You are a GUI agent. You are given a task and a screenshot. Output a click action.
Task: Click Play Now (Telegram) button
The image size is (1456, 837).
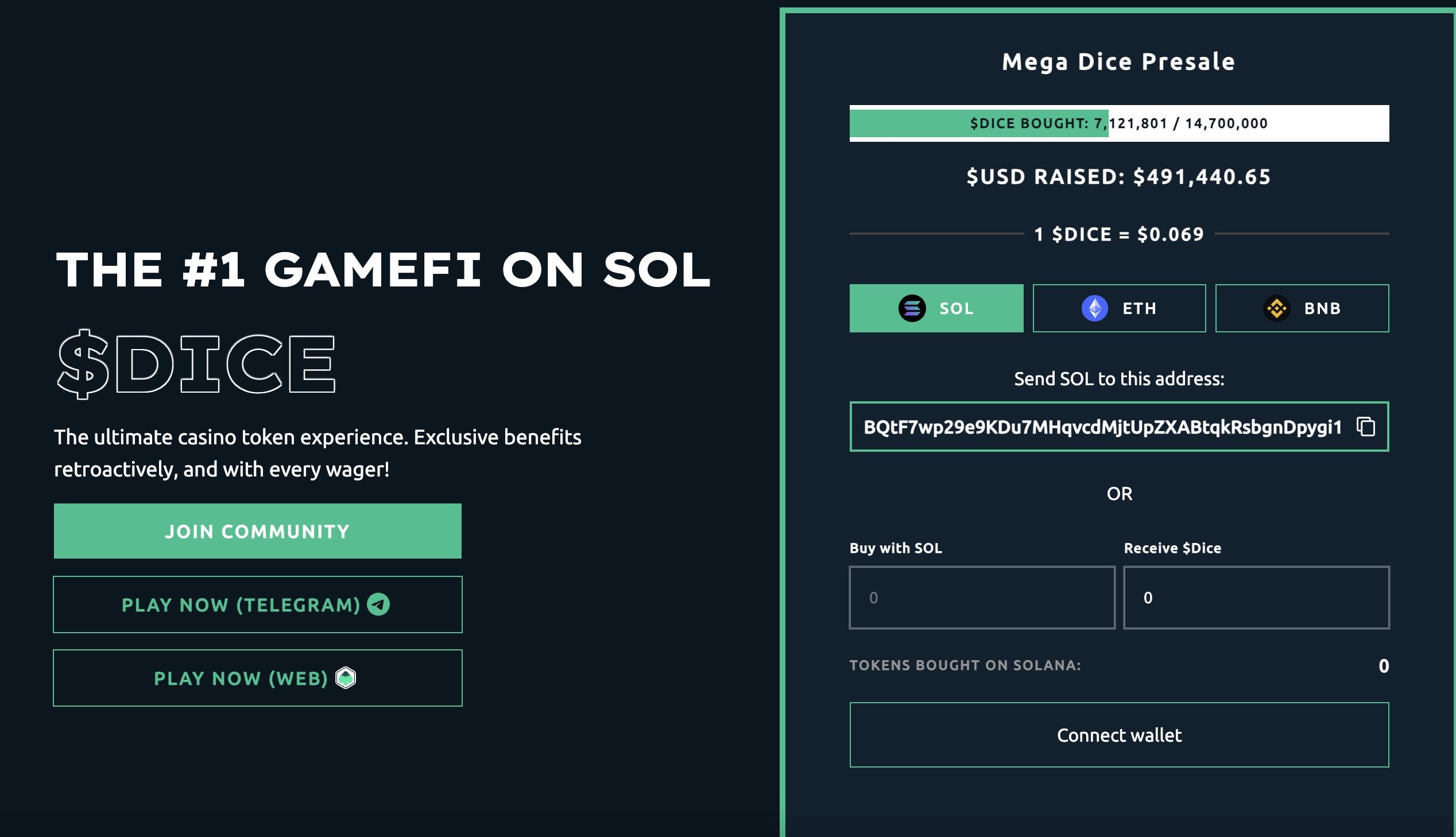[258, 604]
